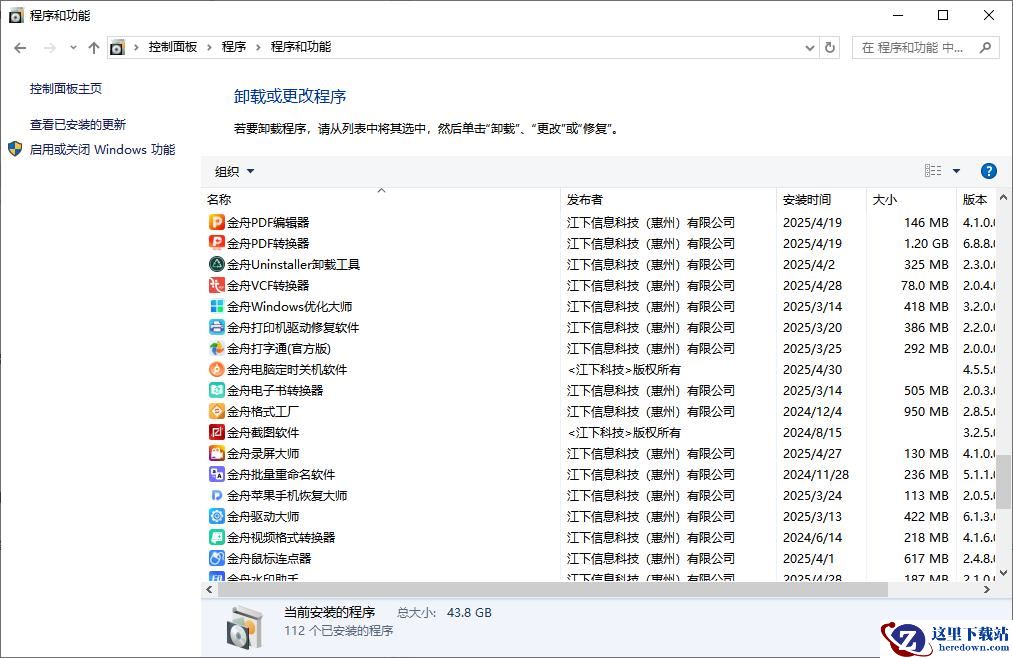
Task: Expand the view options dropdown arrow
Action: pyautogui.click(x=956, y=171)
